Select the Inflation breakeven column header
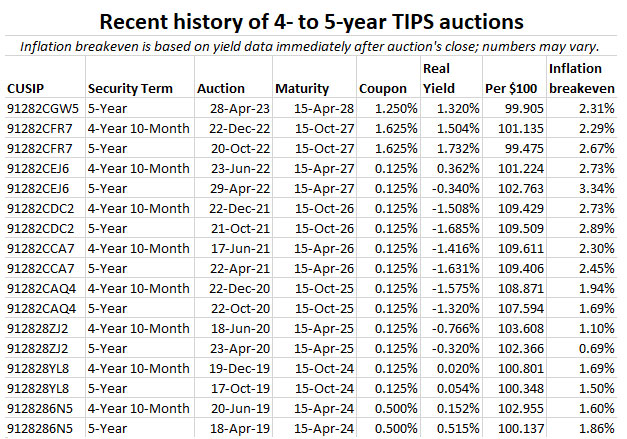This screenshot has height=439, width=627. [581, 79]
